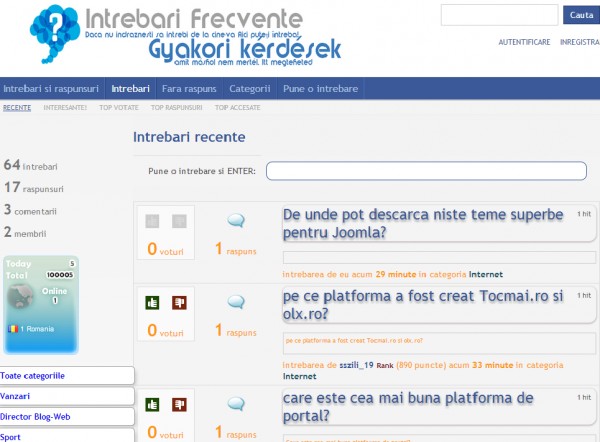Sort questions by Top Votate

point(119,106)
